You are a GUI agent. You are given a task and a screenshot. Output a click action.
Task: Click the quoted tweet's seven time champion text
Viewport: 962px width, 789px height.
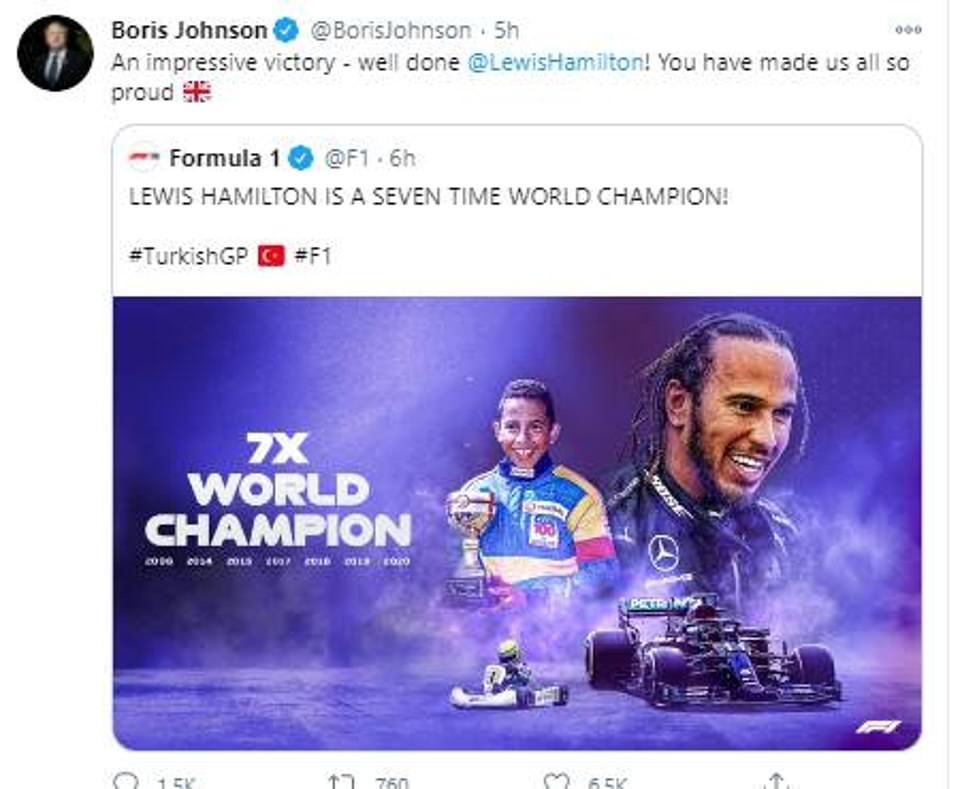[x=428, y=197]
